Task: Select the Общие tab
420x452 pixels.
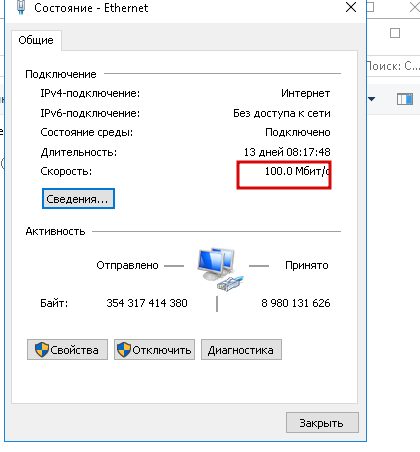Action: [x=36, y=40]
